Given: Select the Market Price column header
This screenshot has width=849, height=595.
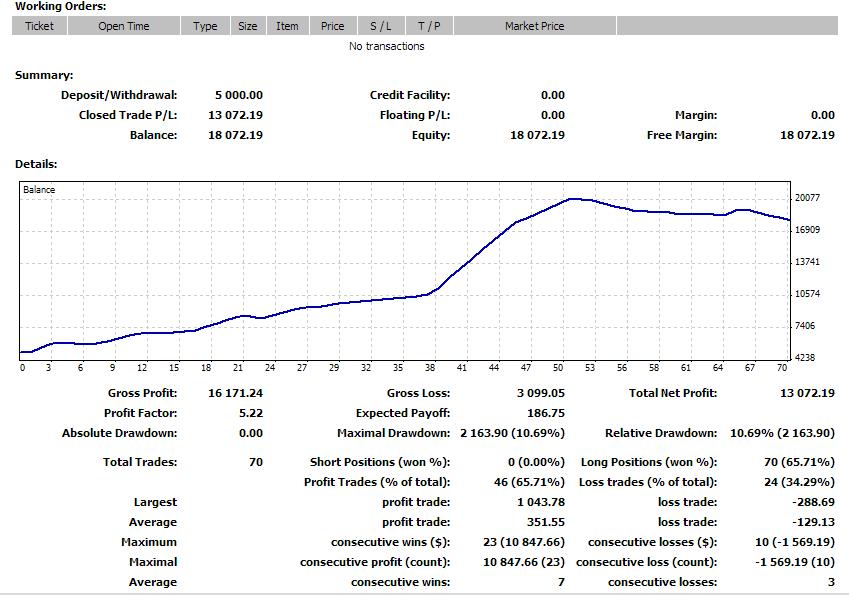Looking at the screenshot, I should point(534,26).
